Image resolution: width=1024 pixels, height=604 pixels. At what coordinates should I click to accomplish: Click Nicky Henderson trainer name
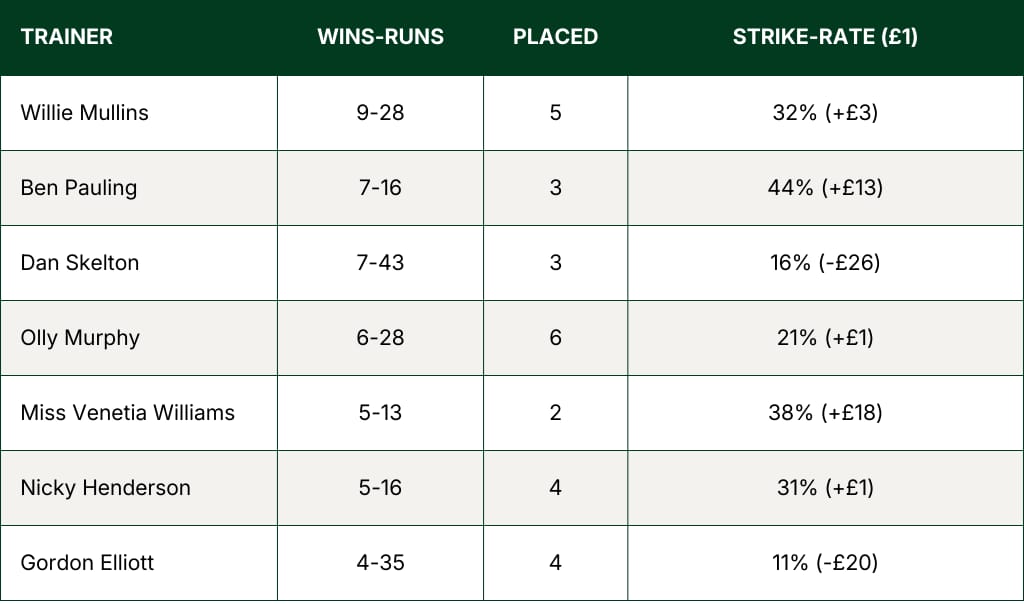(105, 488)
